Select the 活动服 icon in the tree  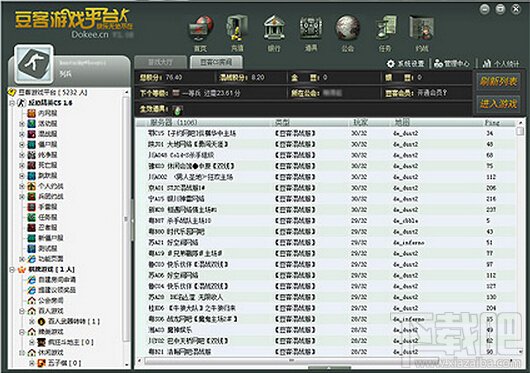point(31,124)
